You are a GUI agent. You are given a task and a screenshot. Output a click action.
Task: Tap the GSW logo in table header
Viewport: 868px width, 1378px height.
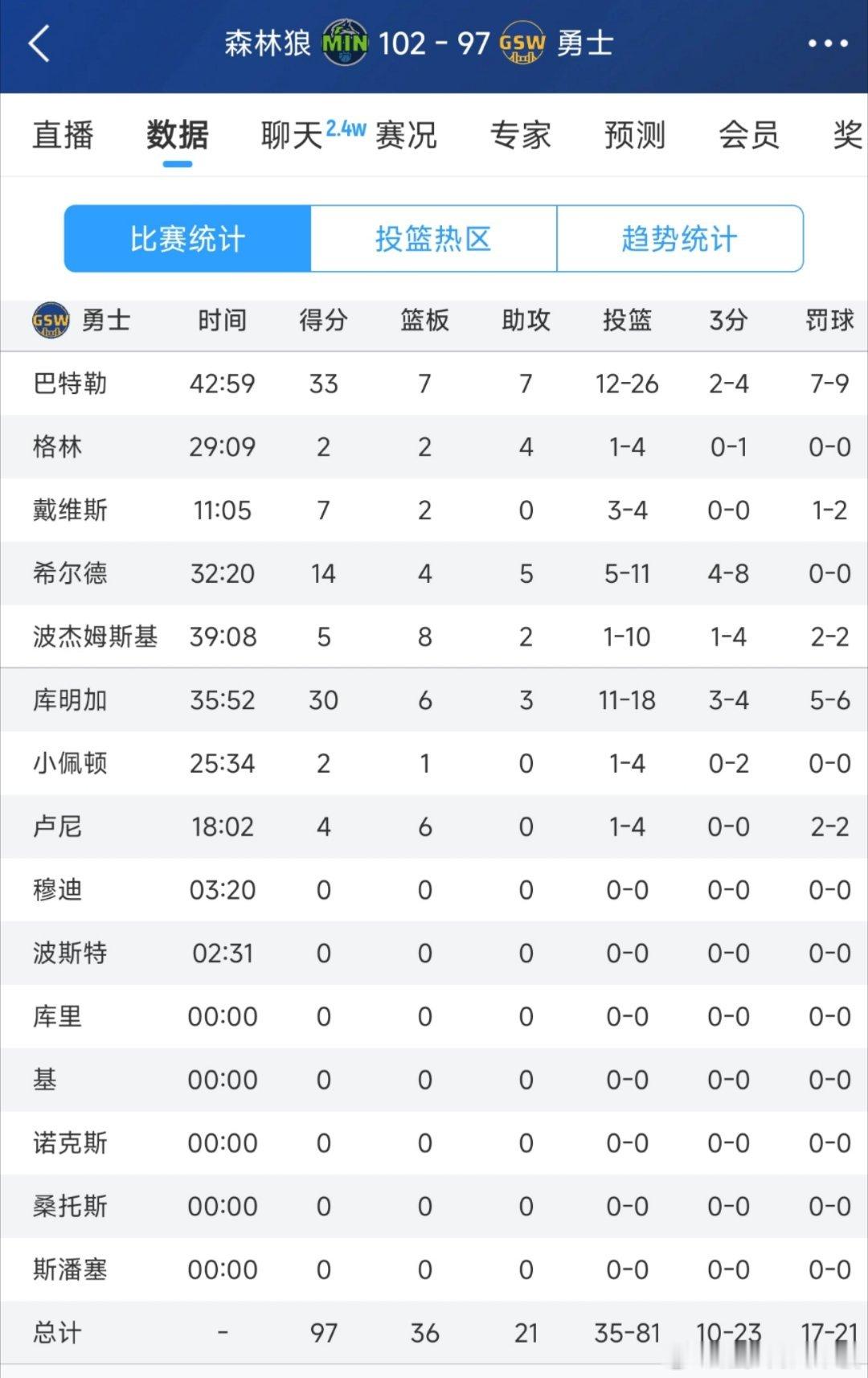pyautogui.click(x=51, y=320)
